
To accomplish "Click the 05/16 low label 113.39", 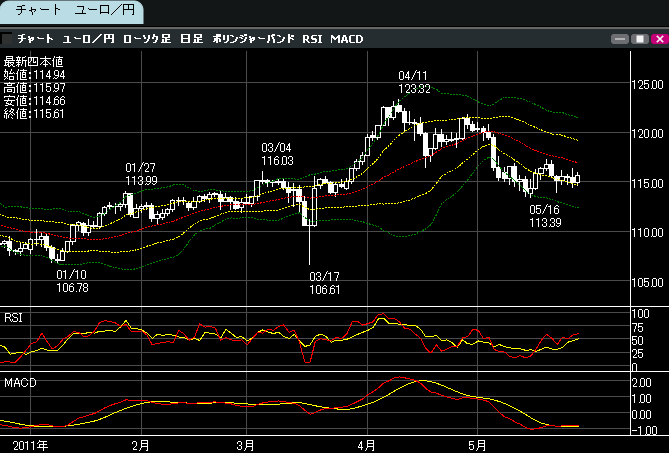I will (x=545, y=222).
